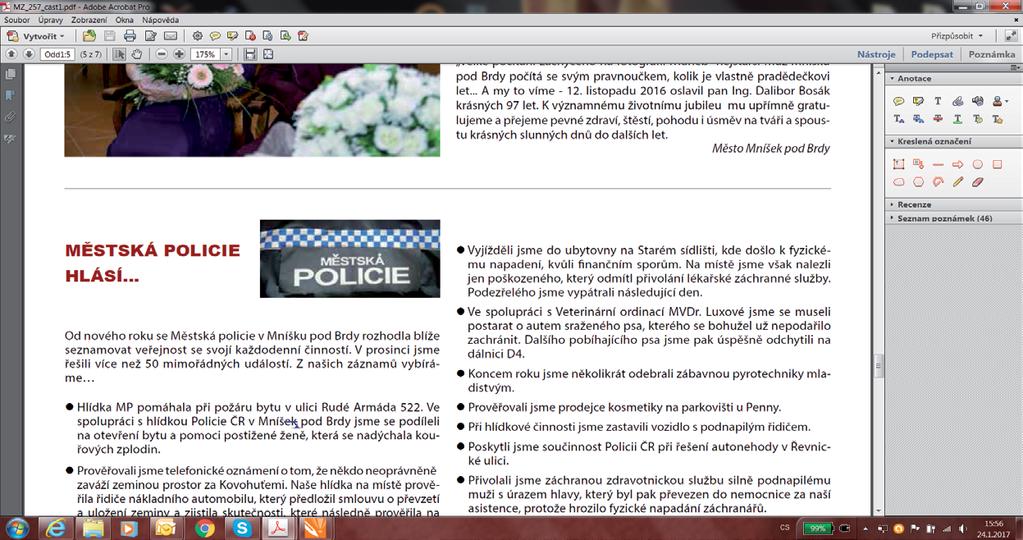Select the Add Text Comment T tool
The image size is (1023, 540).
point(938,101)
